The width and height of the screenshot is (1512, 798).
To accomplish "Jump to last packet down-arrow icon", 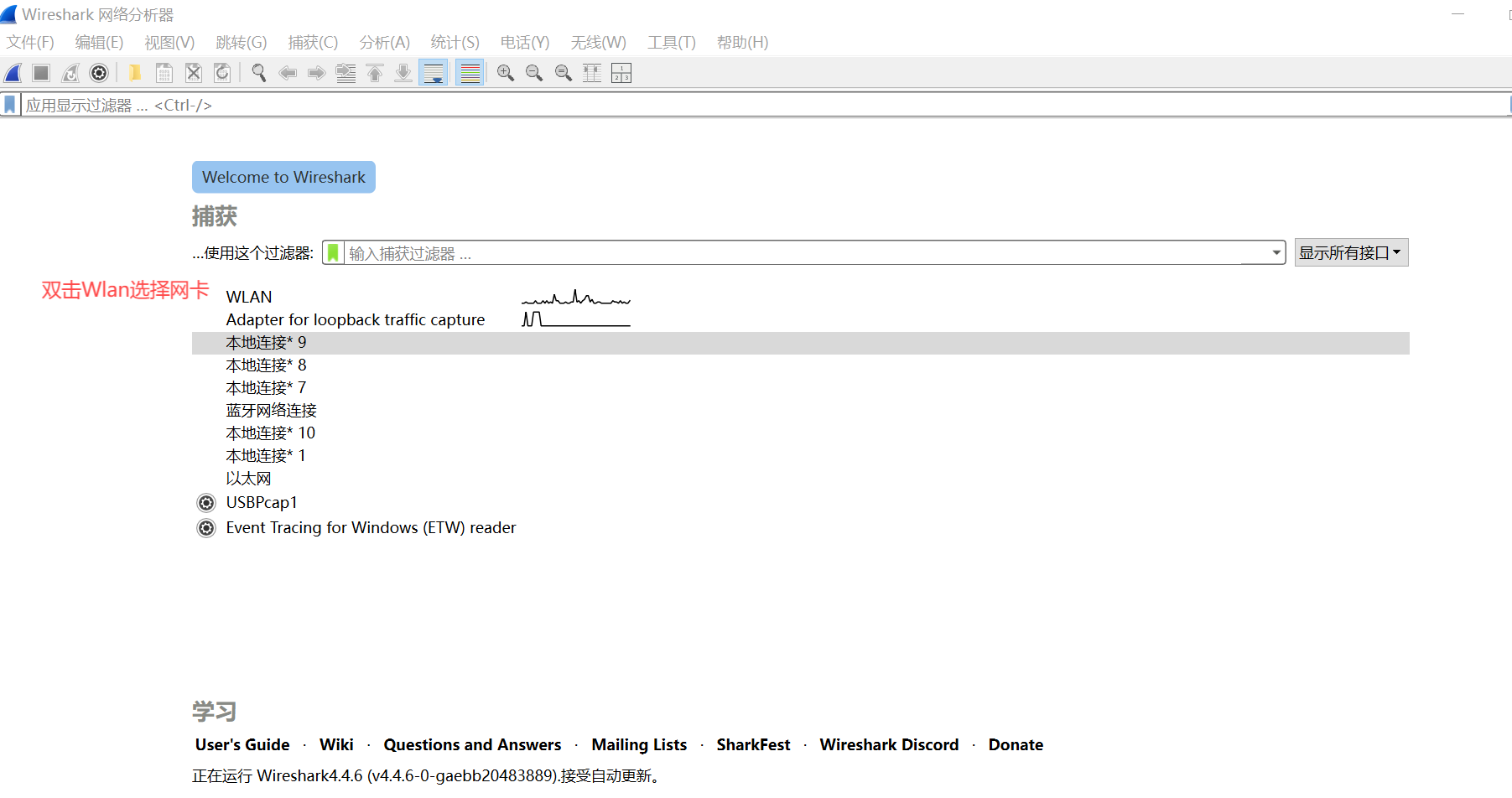I will (403, 73).
